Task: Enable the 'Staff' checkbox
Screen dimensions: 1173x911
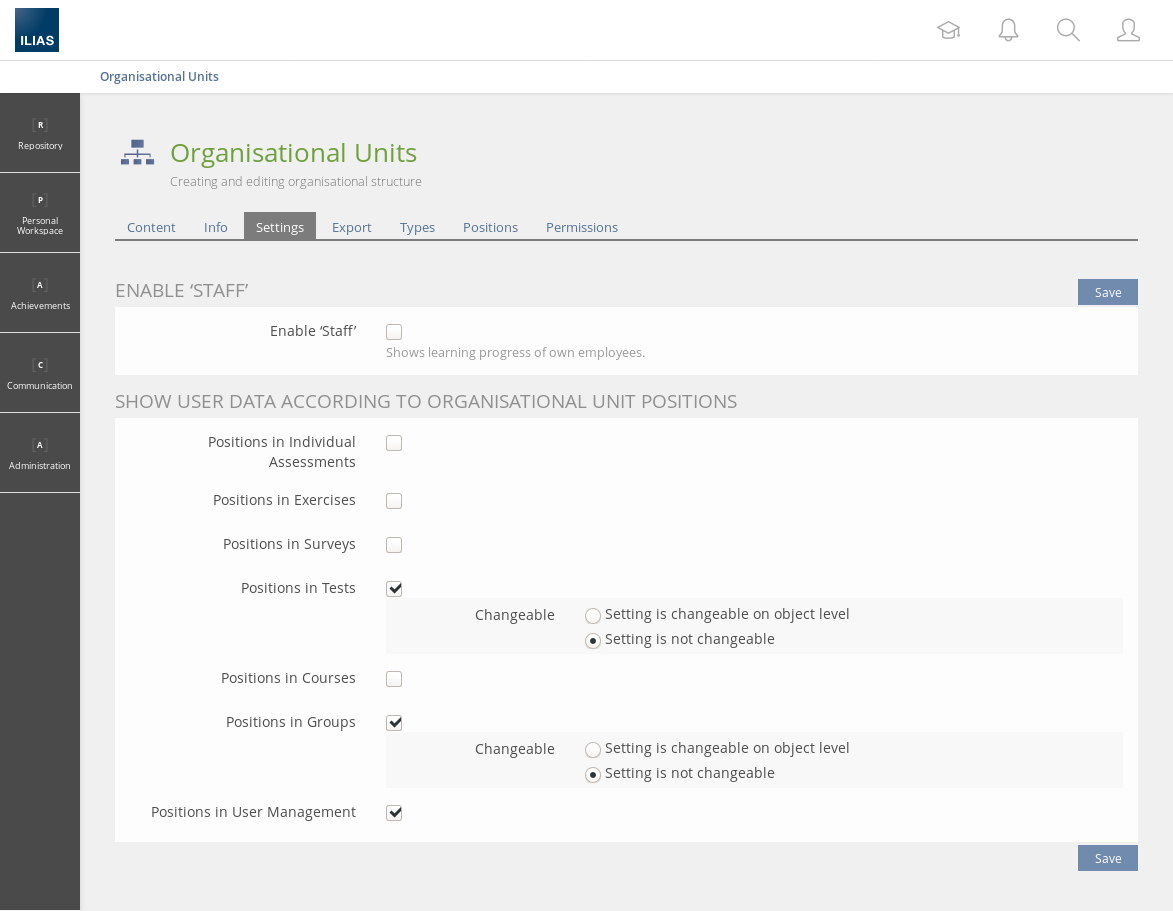Action: (x=394, y=332)
